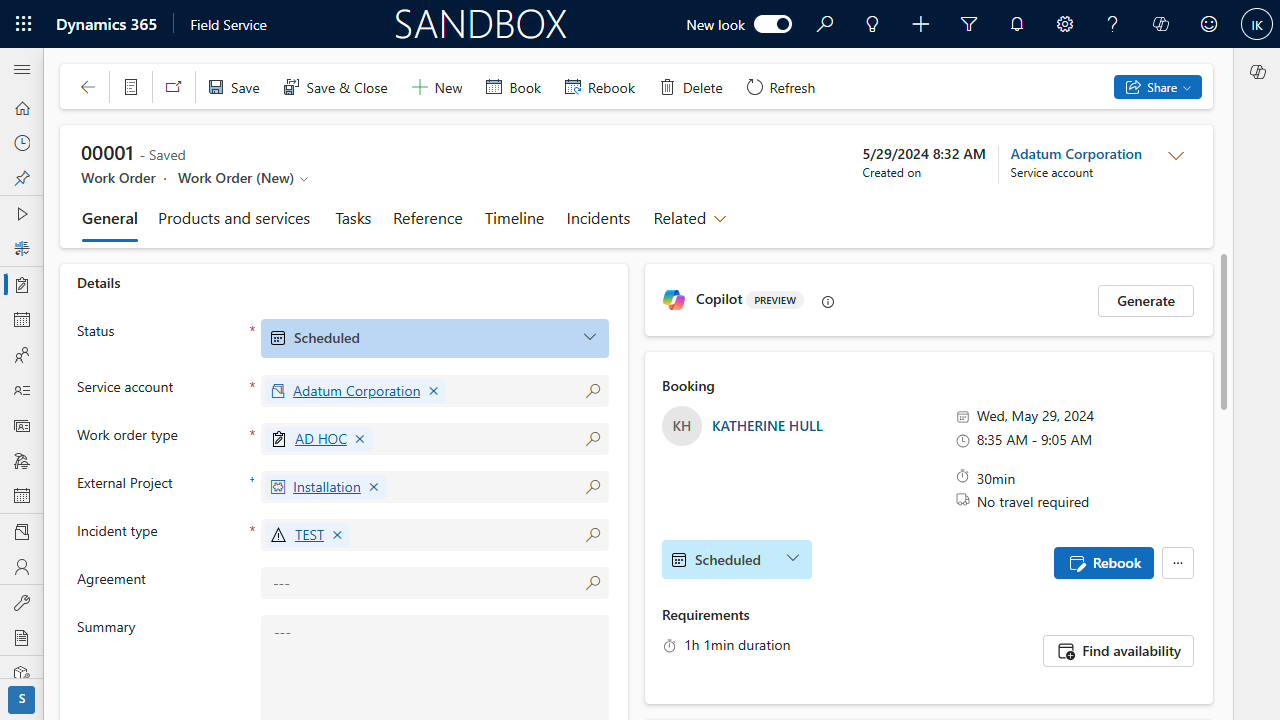The image size is (1280, 720).
Task: Click the blue Rebook button in Booking
Action: coord(1104,563)
